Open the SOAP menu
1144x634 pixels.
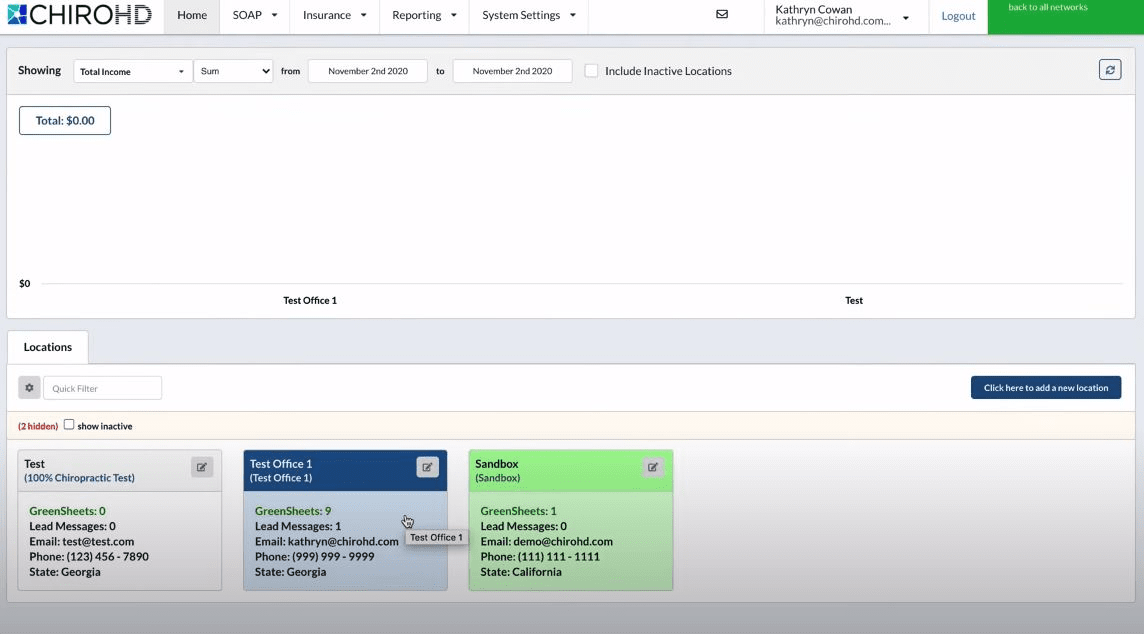[254, 16]
